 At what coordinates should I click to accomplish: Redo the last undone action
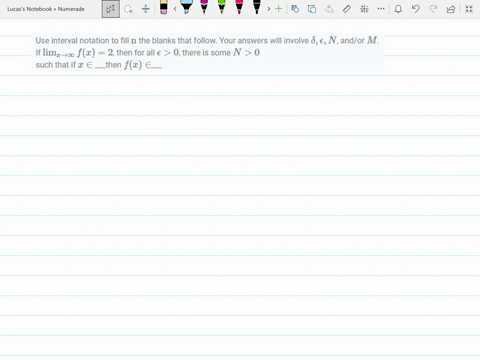pos(433,9)
